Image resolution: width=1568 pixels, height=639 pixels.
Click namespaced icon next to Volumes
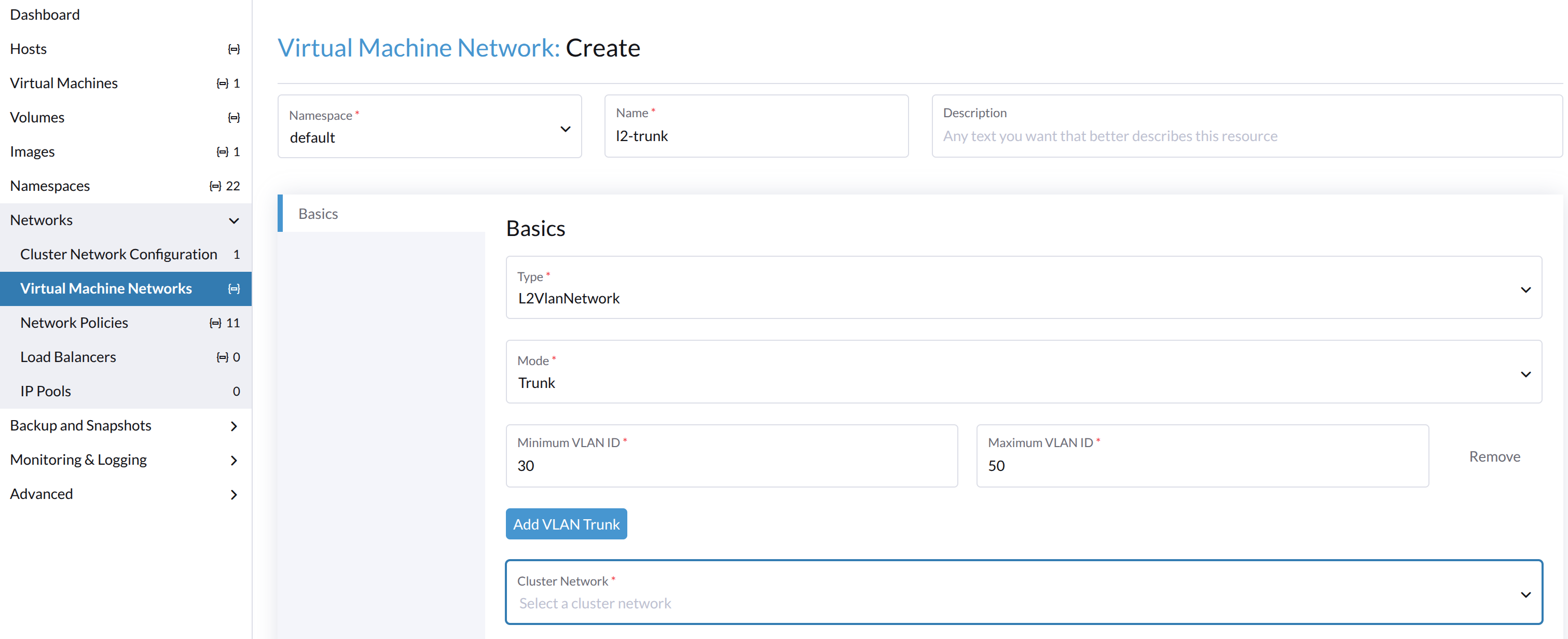click(233, 117)
